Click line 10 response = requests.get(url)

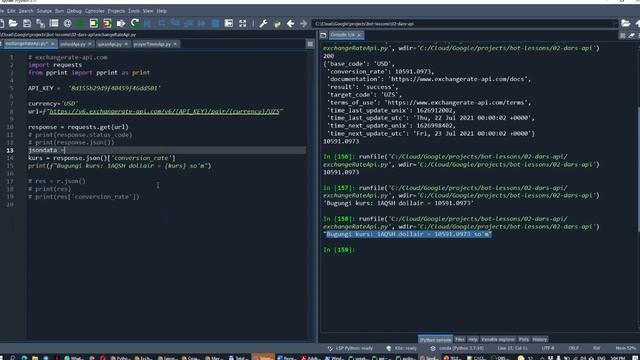[x=78, y=127]
